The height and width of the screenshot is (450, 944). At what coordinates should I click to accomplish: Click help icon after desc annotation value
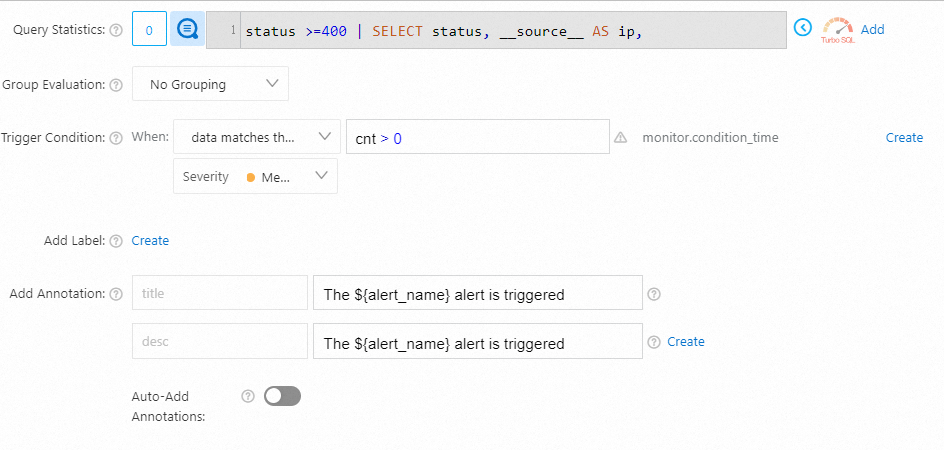[x=654, y=342]
